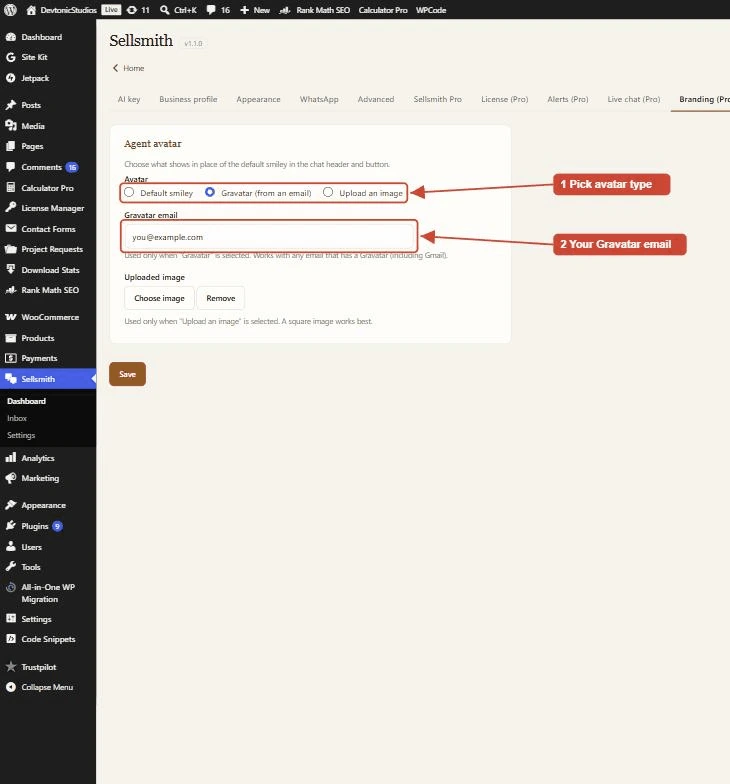Click the Tools wrench icon
The height and width of the screenshot is (784, 730).
click(10, 567)
